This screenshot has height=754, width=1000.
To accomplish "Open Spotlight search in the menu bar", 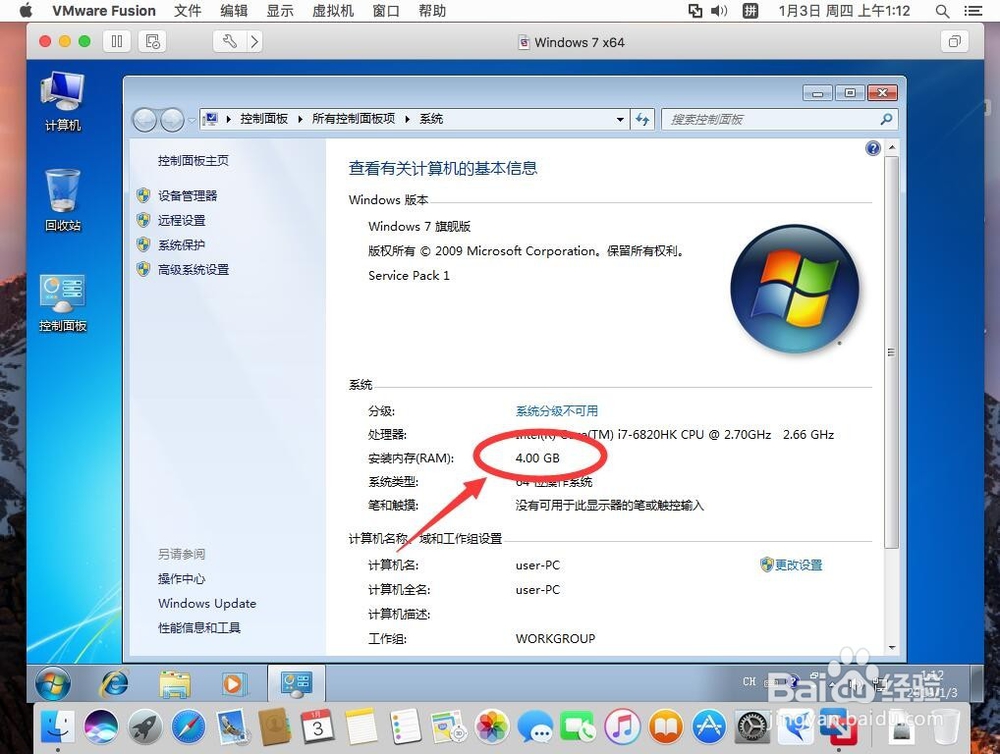I will [942, 11].
